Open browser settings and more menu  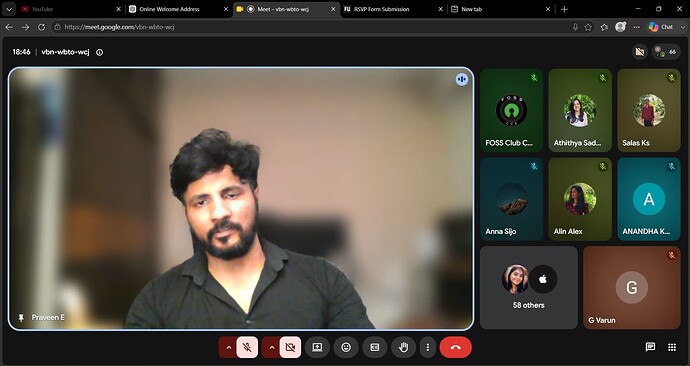[636, 27]
